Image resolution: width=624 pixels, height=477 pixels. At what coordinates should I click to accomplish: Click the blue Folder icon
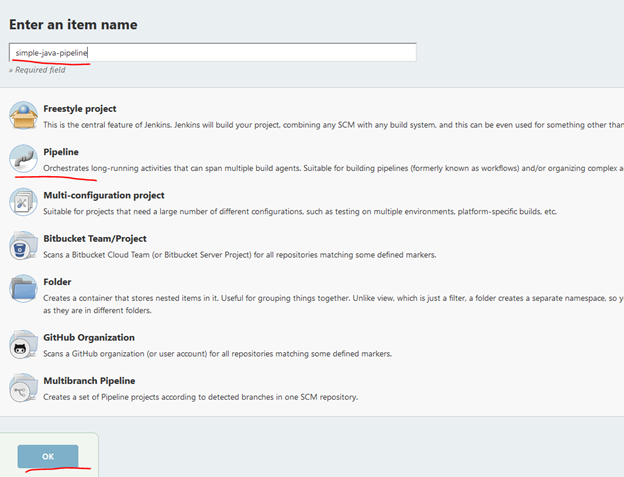point(24,289)
